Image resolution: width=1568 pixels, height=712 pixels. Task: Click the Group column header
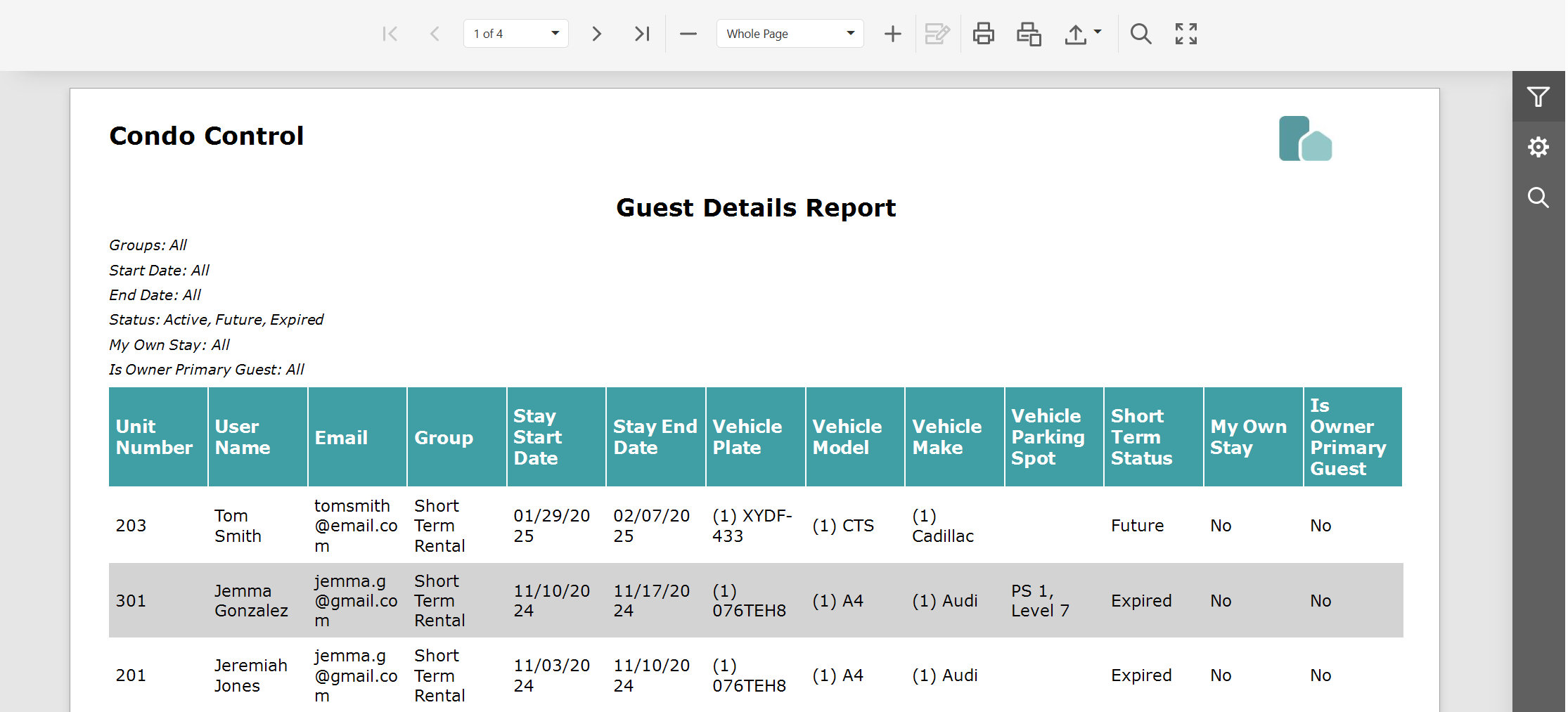point(457,437)
